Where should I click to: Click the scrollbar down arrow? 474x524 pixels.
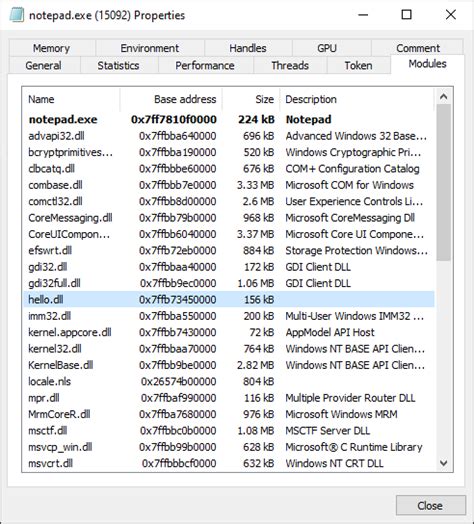[444, 463]
